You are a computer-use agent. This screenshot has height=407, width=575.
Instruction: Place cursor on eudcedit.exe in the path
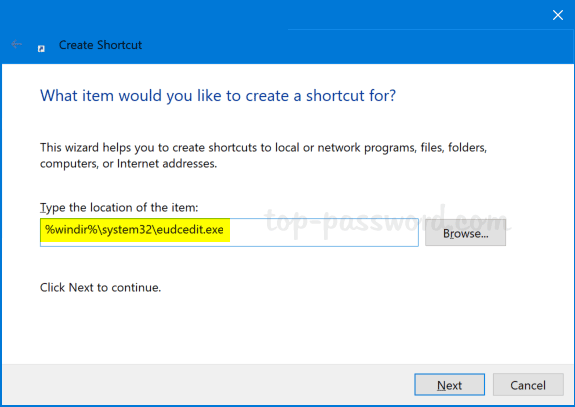[190, 230]
